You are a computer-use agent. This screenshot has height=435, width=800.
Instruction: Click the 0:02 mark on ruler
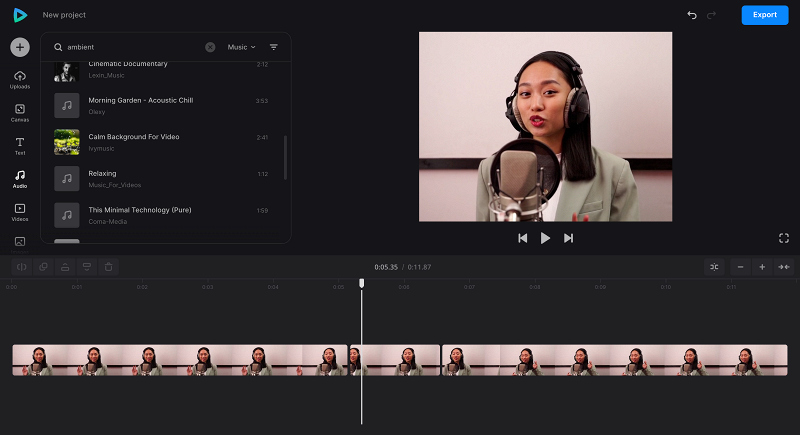point(142,287)
